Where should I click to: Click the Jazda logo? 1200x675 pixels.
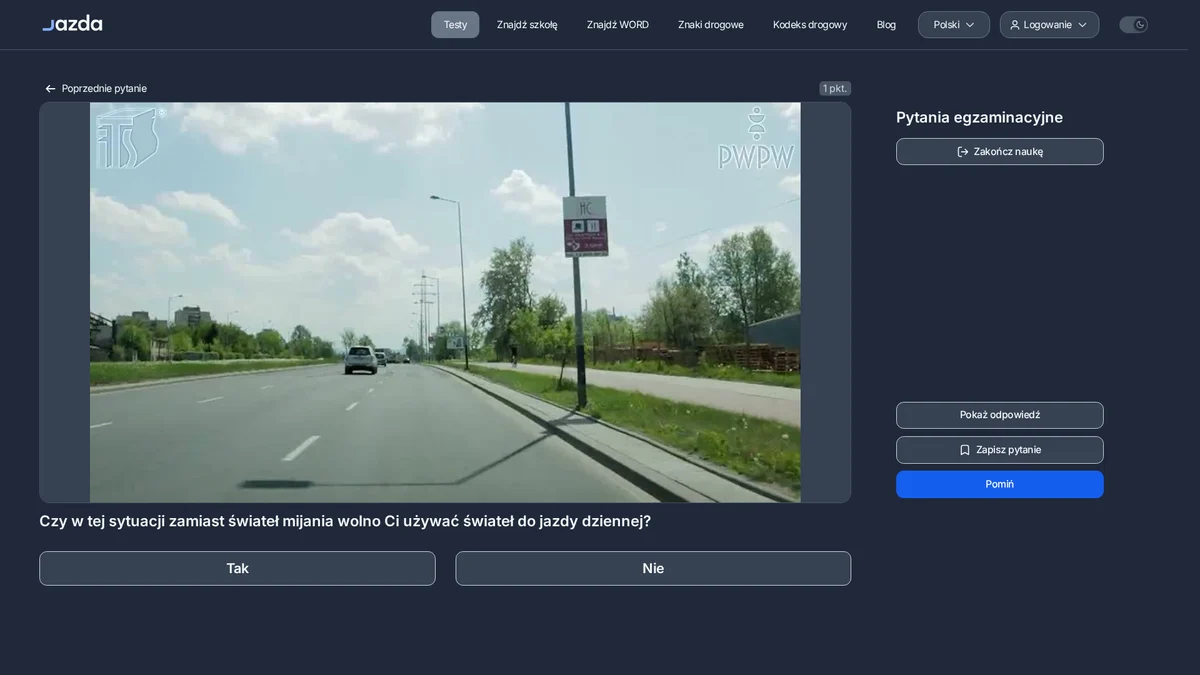(x=72, y=23)
